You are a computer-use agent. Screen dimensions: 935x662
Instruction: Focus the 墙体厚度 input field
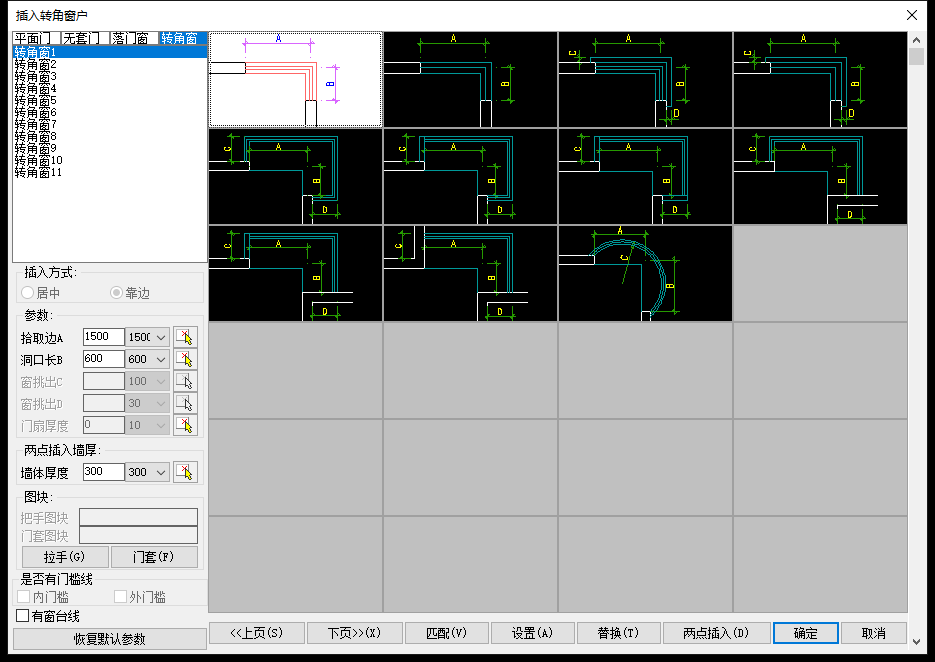(103, 472)
